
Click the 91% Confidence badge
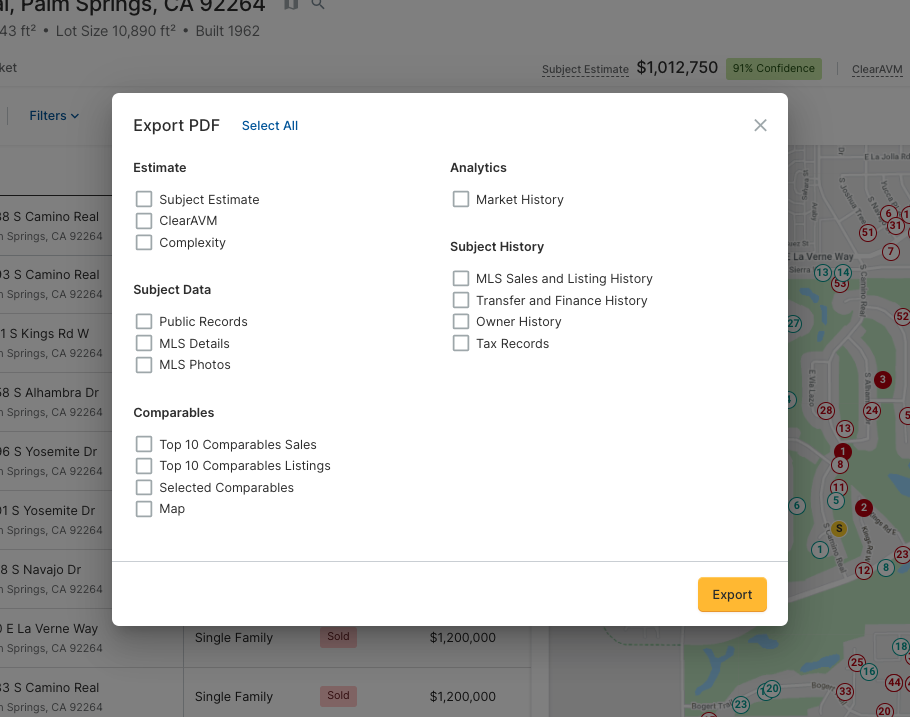pos(774,69)
